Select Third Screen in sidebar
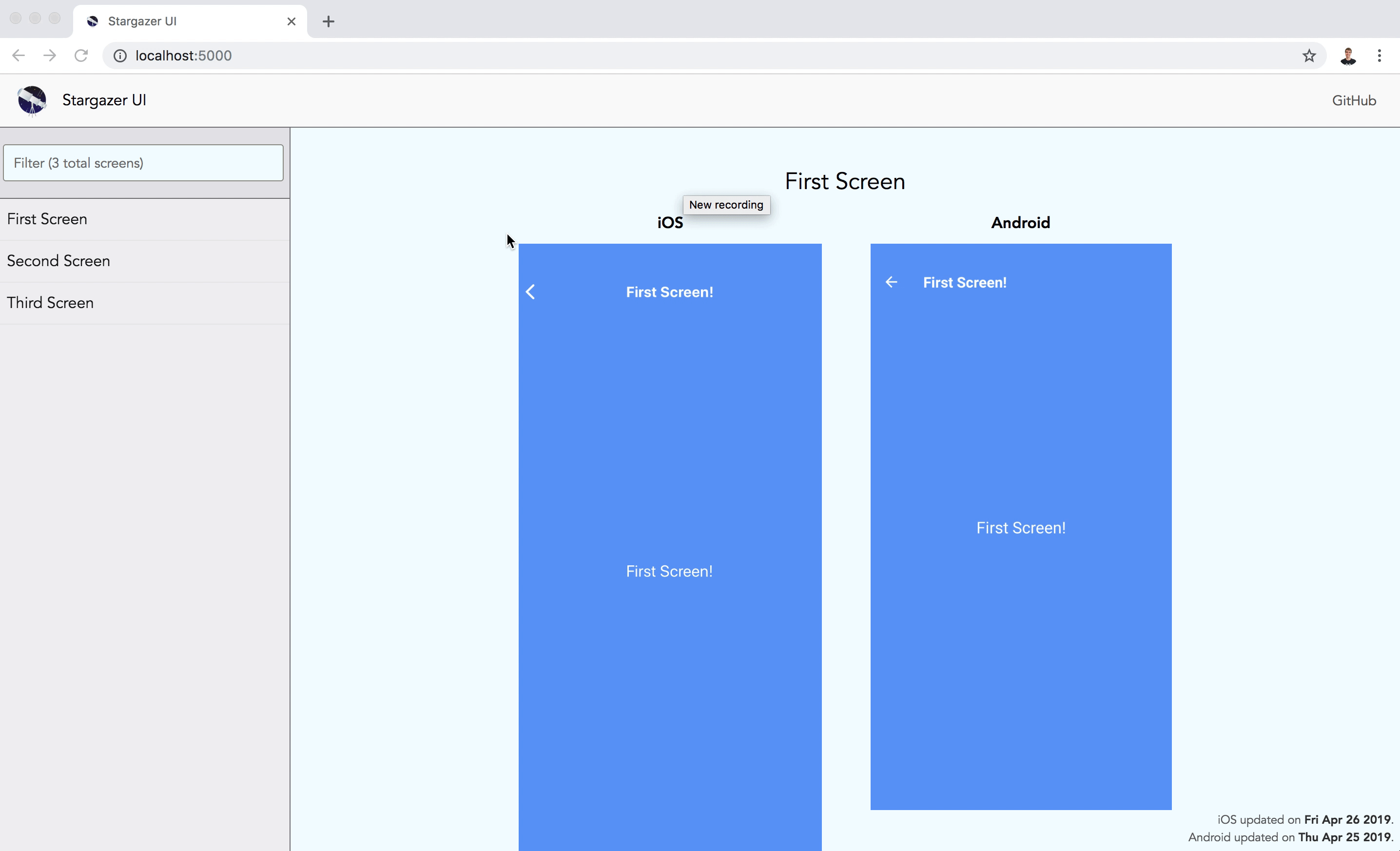 pyautogui.click(x=50, y=303)
